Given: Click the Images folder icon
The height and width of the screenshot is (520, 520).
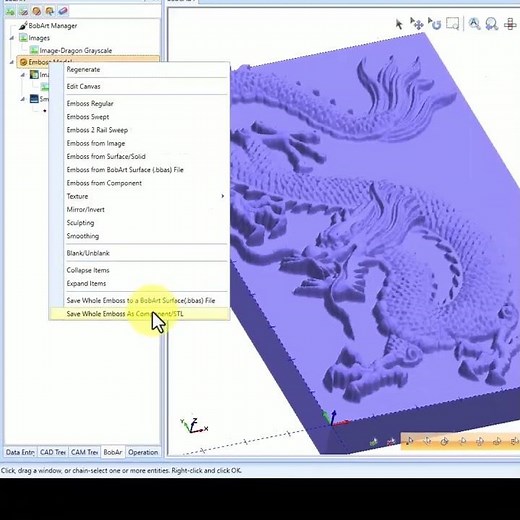Looking at the screenshot, I should (23, 38).
